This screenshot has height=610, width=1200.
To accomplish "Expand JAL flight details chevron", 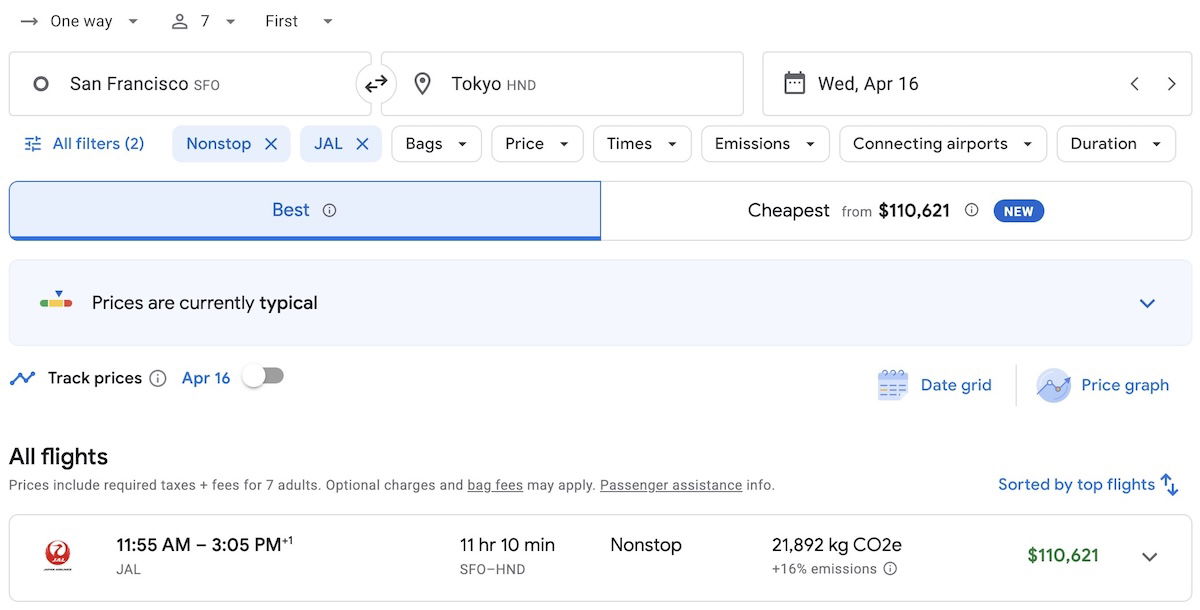I will click(x=1150, y=557).
